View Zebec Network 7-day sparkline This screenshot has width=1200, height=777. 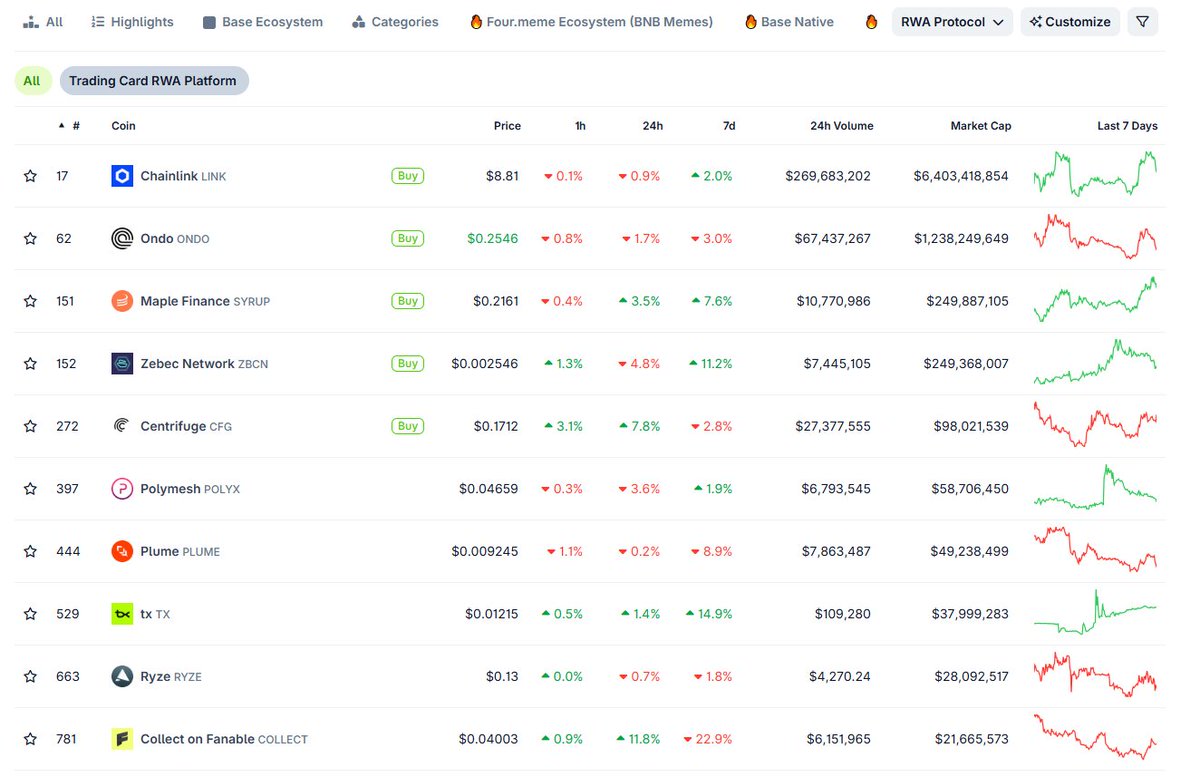click(1095, 362)
